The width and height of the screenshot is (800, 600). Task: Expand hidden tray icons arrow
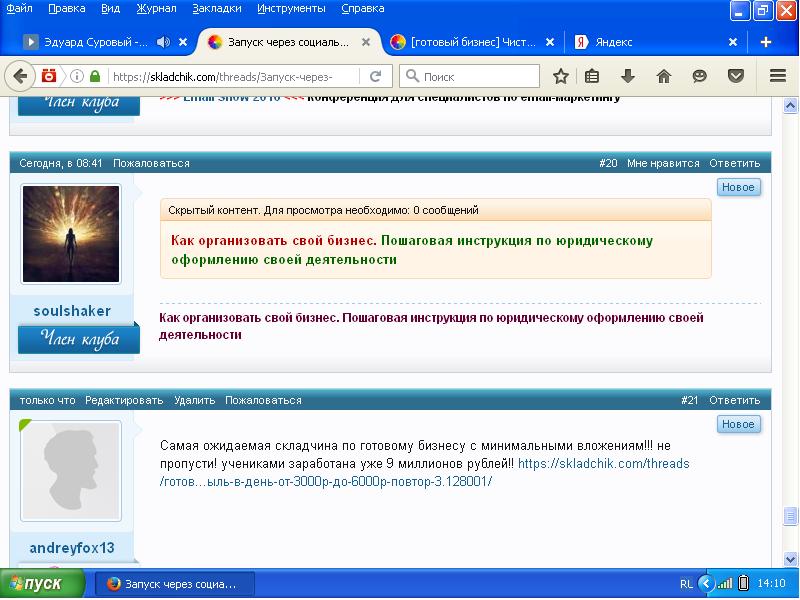[x=707, y=583]
